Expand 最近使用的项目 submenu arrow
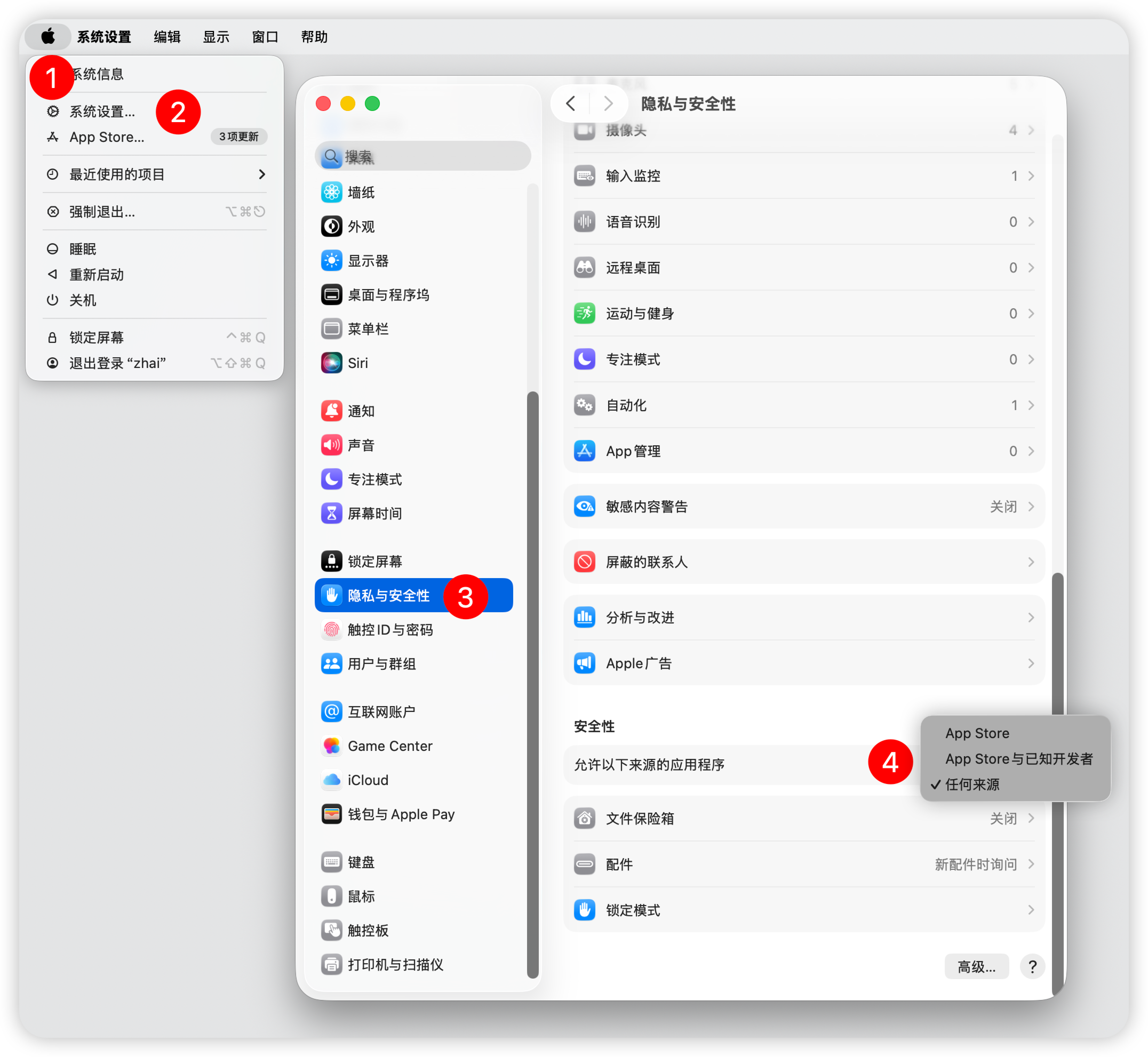Image resolution: width=1148 pixels, height=1057 pixels. click(262, 174)
